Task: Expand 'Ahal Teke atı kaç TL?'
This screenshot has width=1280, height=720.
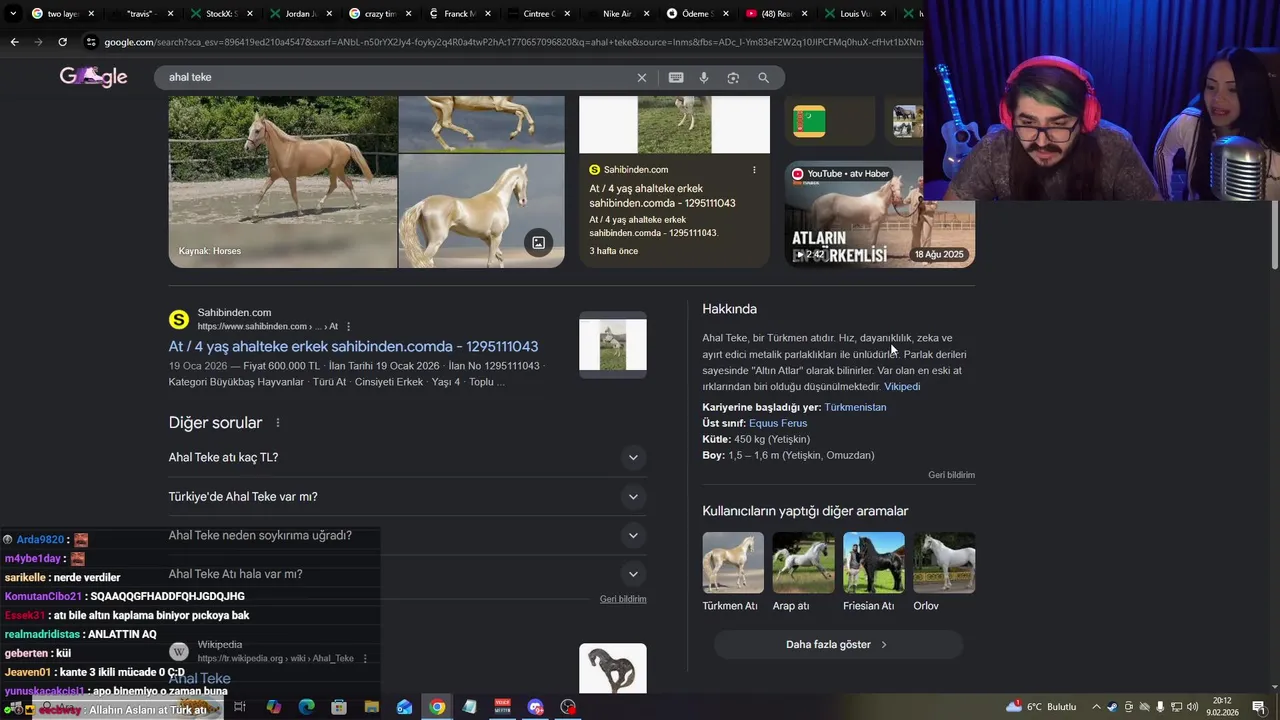Action: tap(408, 457)
